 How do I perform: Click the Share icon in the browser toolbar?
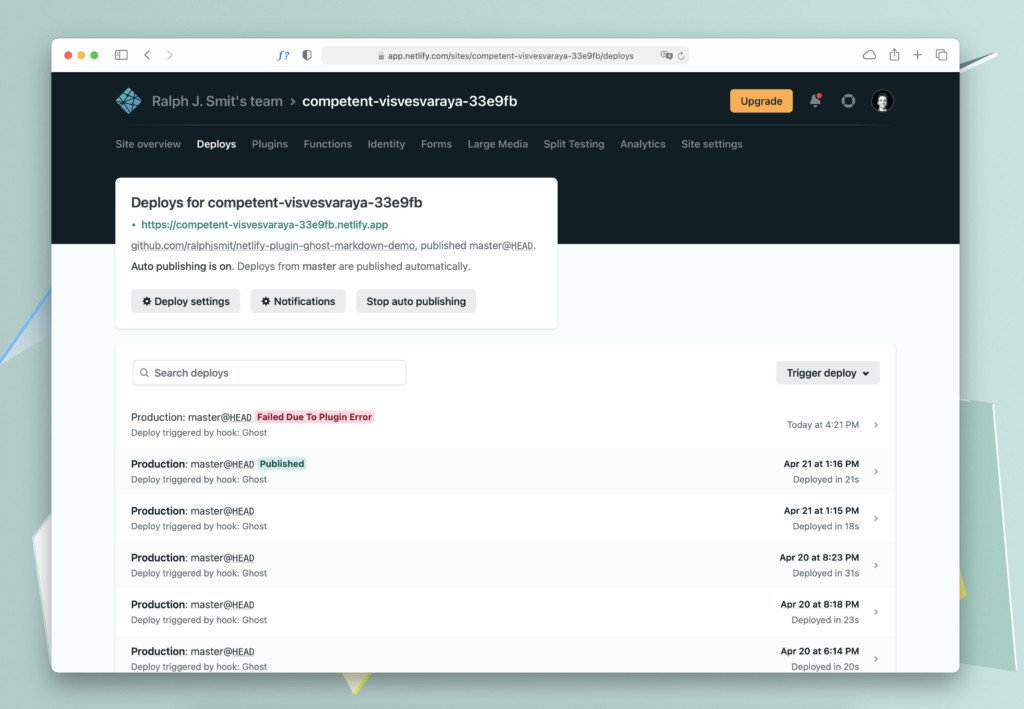[x=893, y=55]
